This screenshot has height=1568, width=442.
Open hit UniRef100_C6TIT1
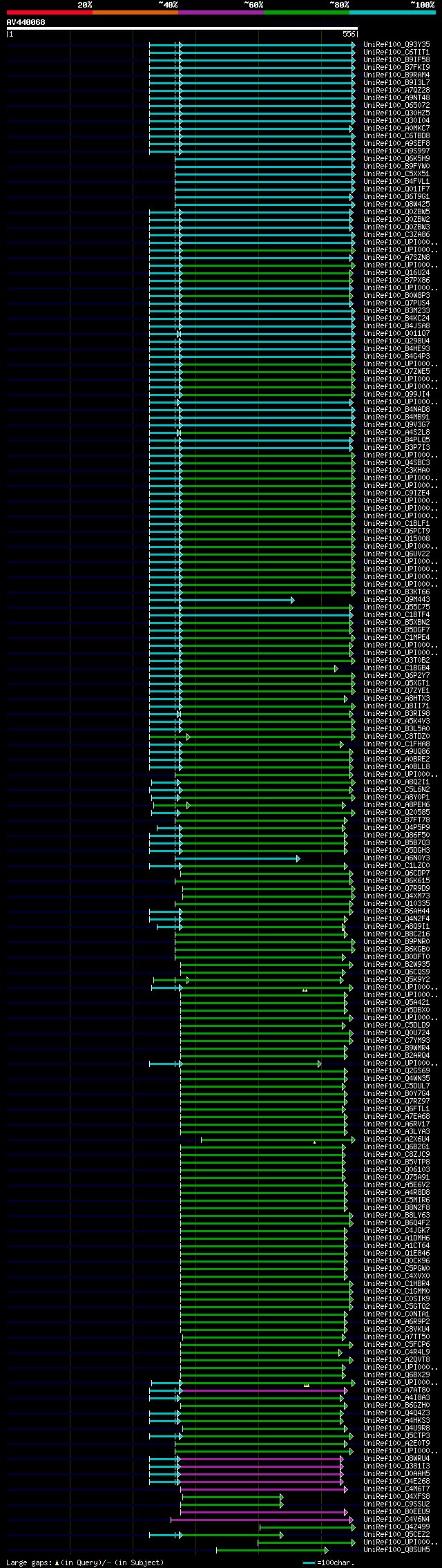[x=396, y=52]
